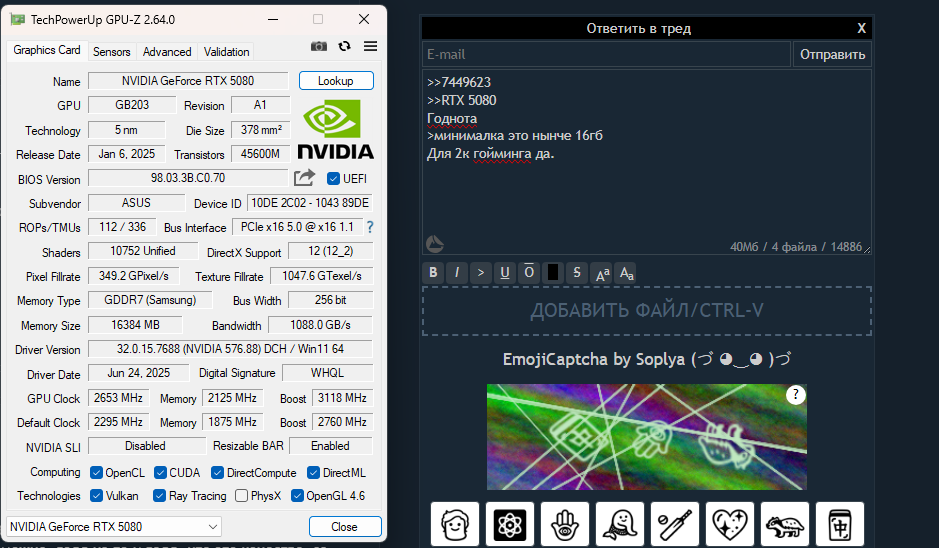Close the Ответить в тред form
Image resolution: width=939 pixels, height=548 pixels.
click(x=861, y=28)
